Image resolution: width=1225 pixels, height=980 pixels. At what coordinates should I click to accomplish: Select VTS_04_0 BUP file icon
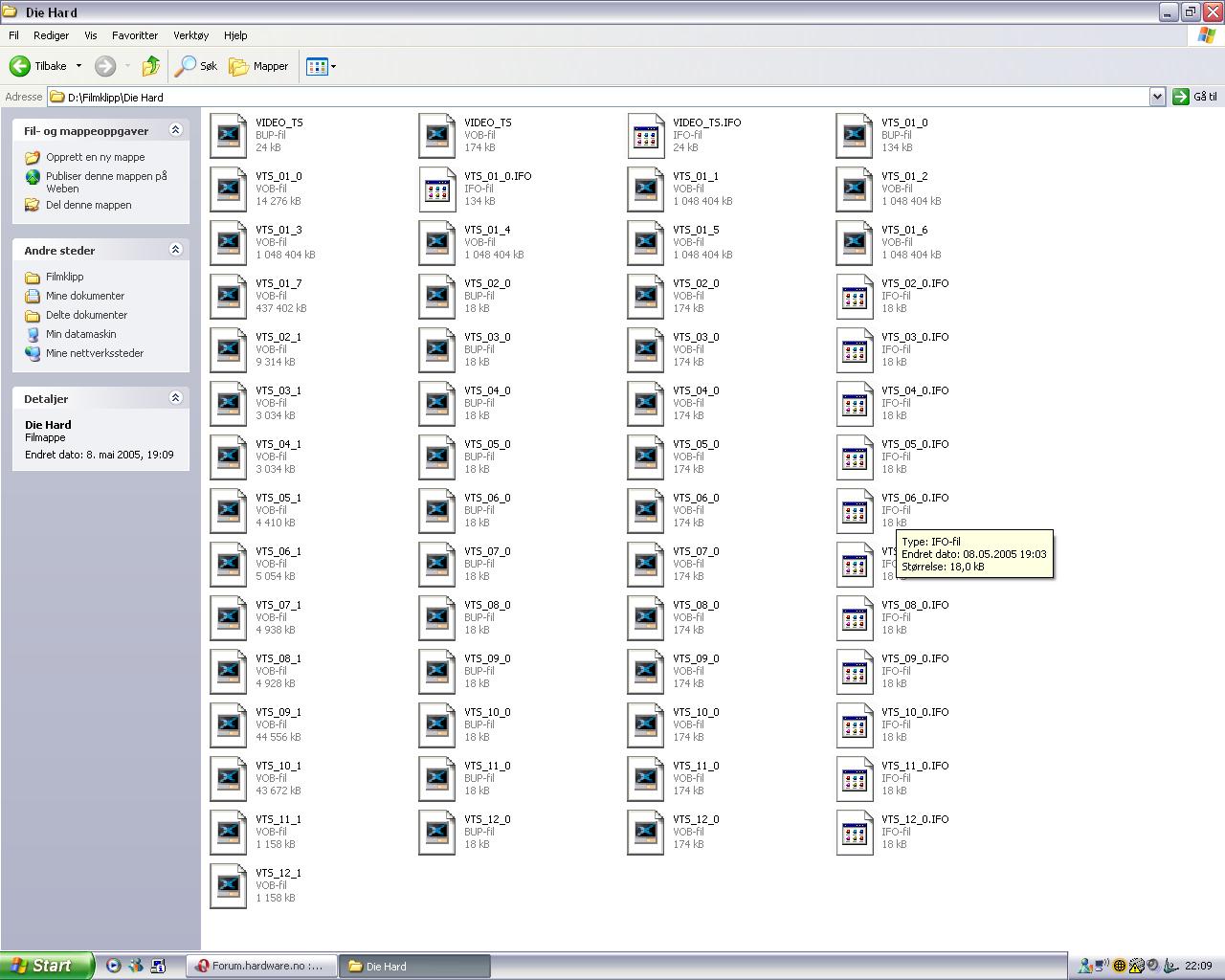[437, 403]
